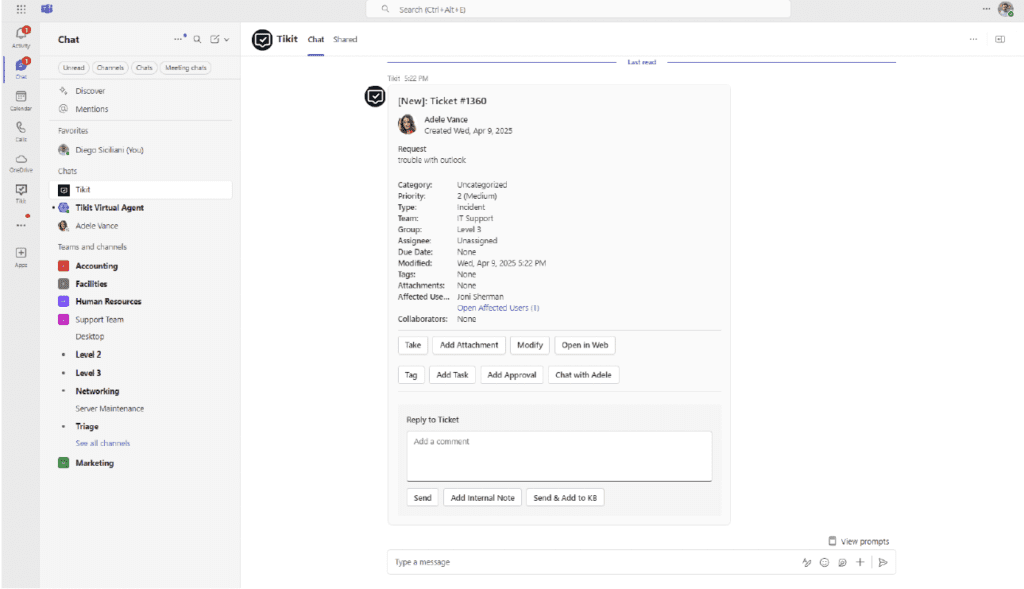Image resolution: width=1024 pixels, height=589 pixels.
Task: Filter chat list by Chats pill
Action: pos(144,68)
